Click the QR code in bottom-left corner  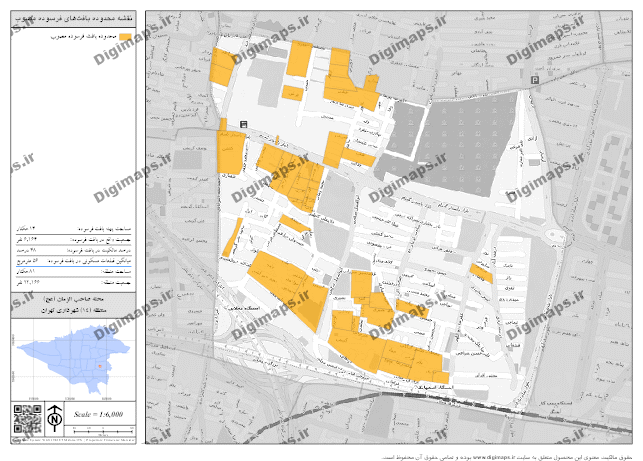25,417
